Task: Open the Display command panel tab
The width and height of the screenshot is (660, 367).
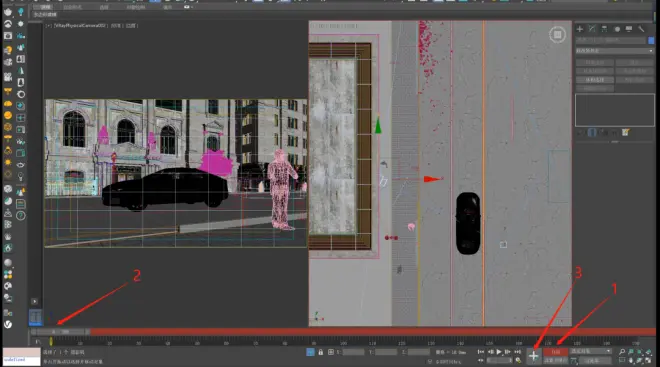Action: click(629, 29)
